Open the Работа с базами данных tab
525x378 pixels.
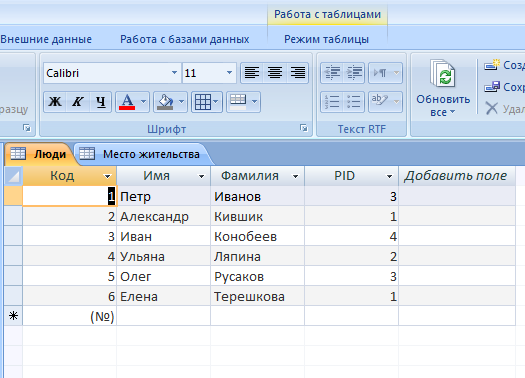coord(184,39)
